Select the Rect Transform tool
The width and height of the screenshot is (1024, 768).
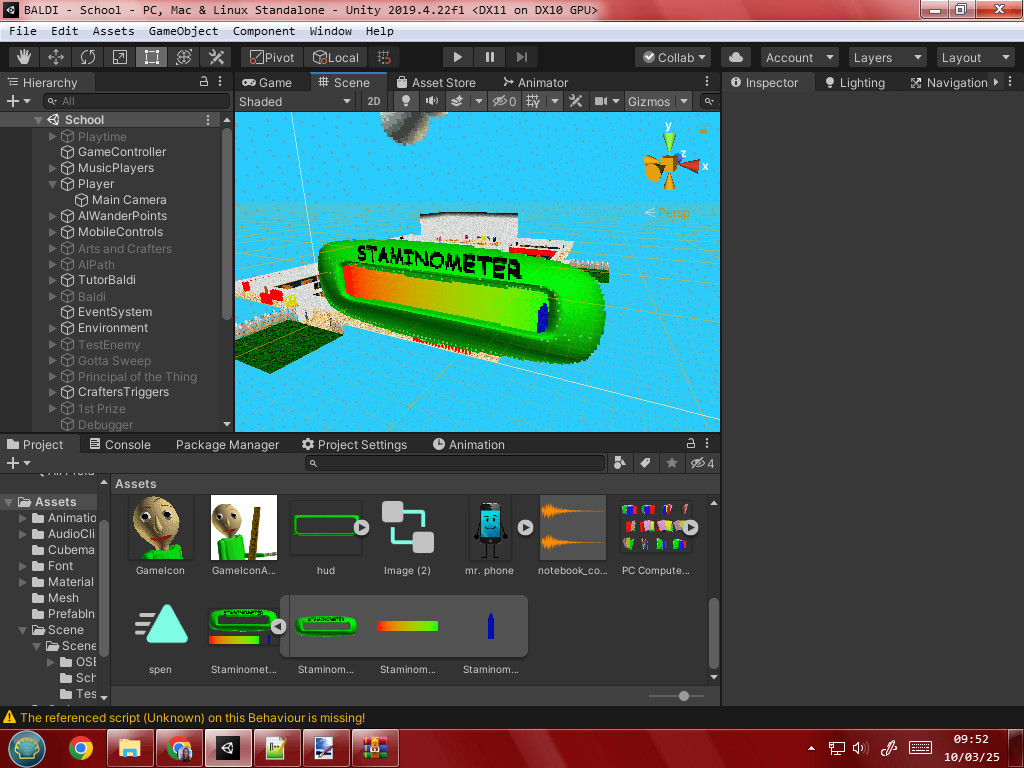coord(151,57)
